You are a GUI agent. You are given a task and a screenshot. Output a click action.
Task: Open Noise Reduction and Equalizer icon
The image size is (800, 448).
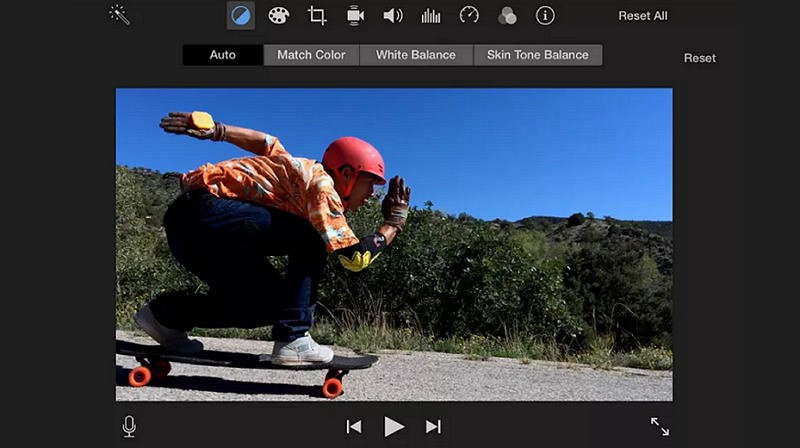pos(431,15)
